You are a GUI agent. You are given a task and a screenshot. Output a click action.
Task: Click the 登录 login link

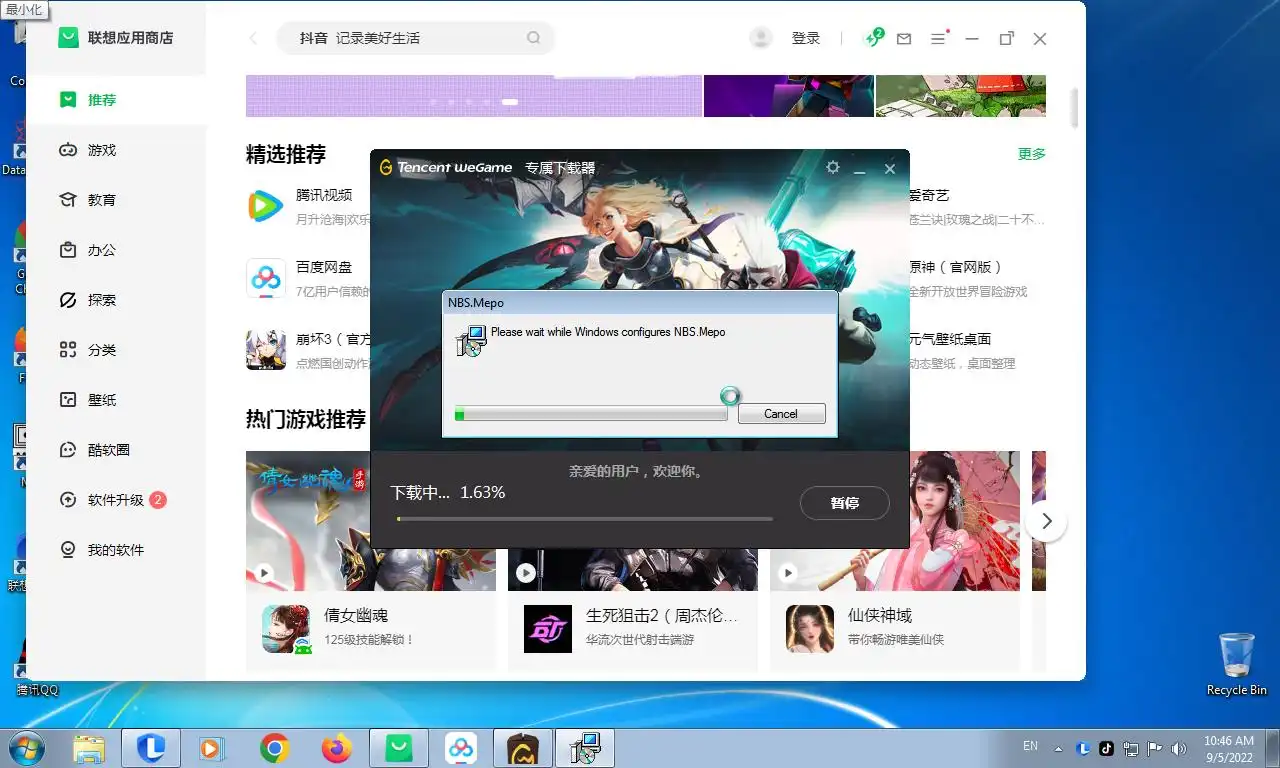(x=806, y=38)
